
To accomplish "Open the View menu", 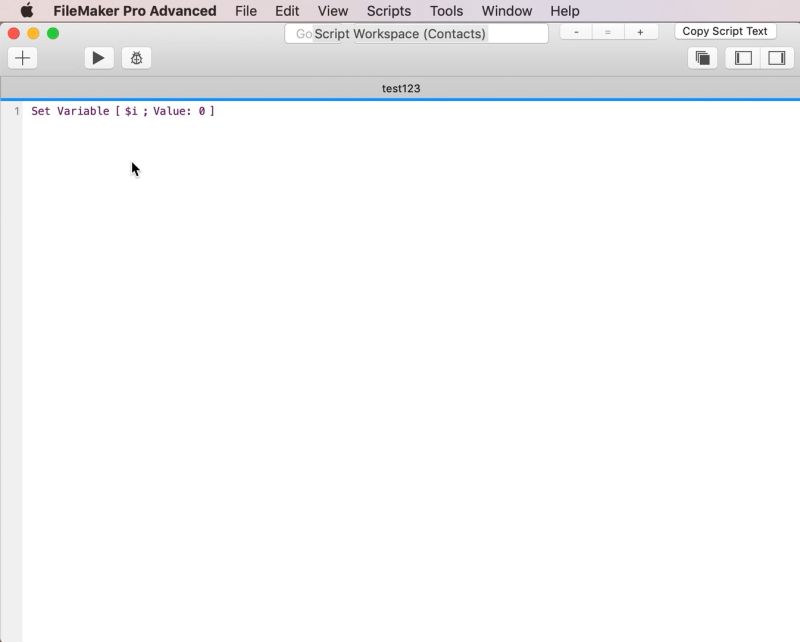I will click(x=333, y=11).
